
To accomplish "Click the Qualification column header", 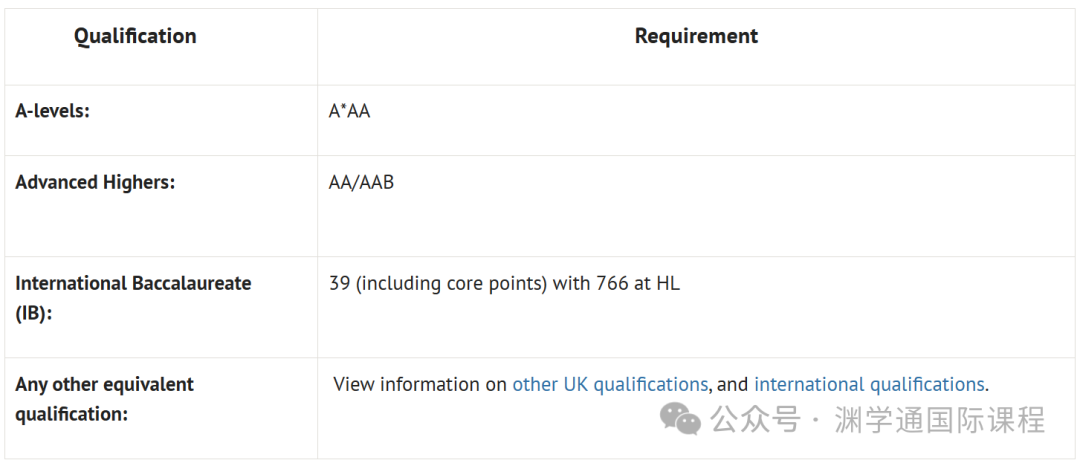I will point(135,36).
